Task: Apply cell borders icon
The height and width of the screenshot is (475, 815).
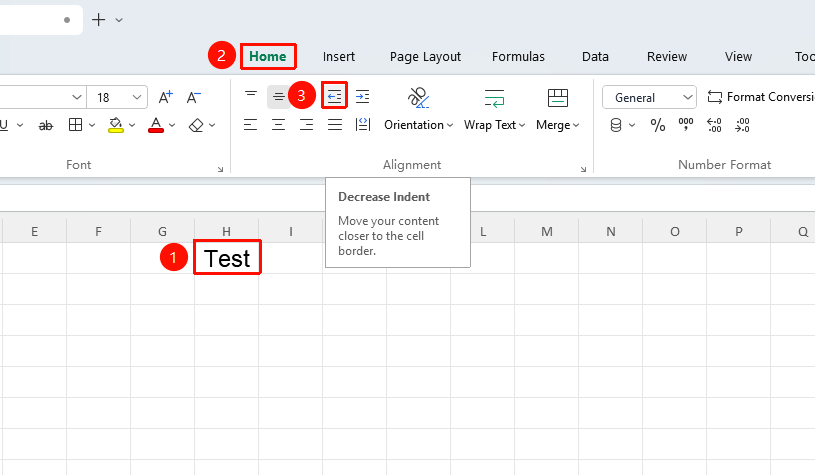Action: 75,125
